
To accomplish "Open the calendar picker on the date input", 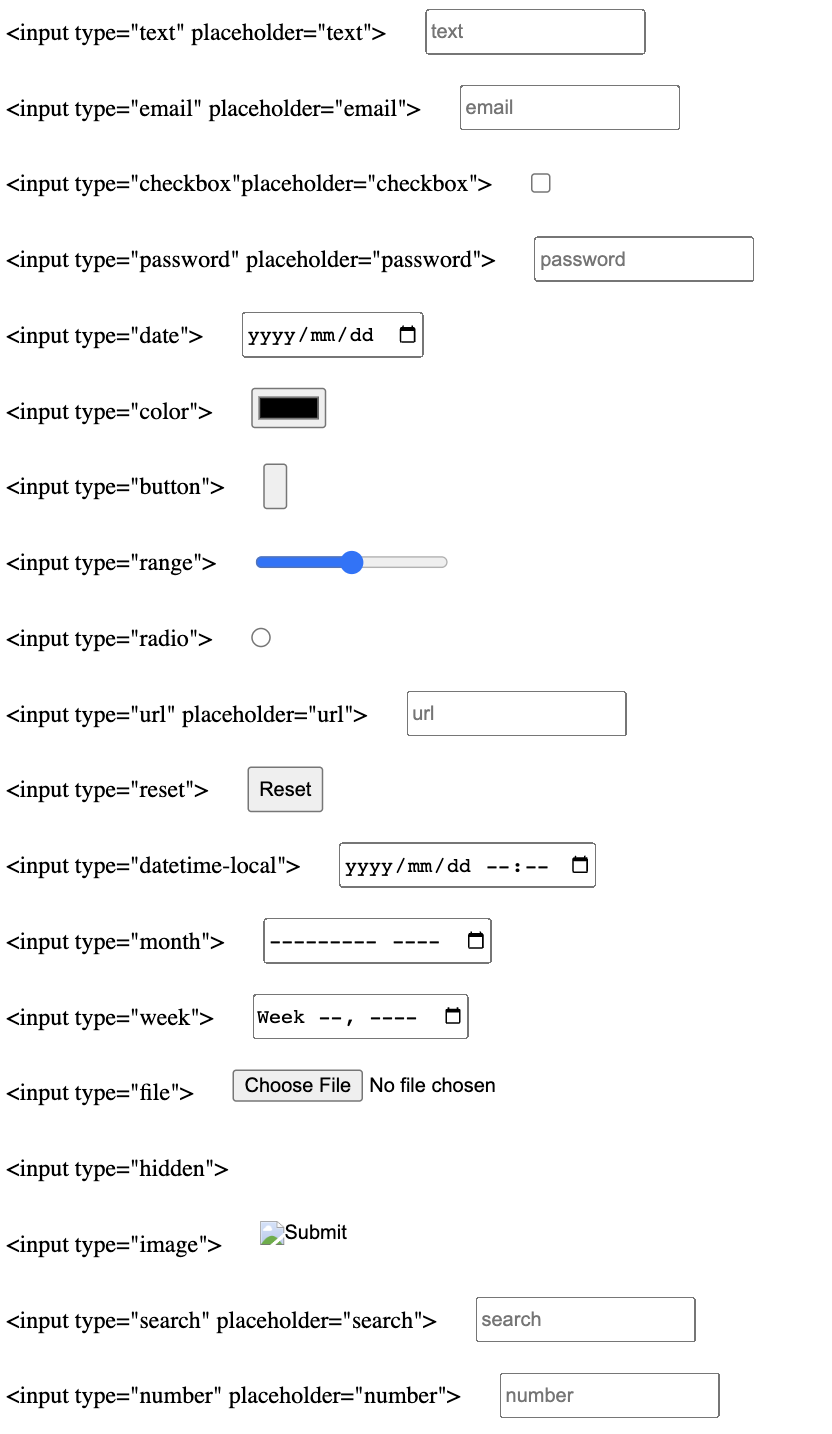I will click(407, 335).
